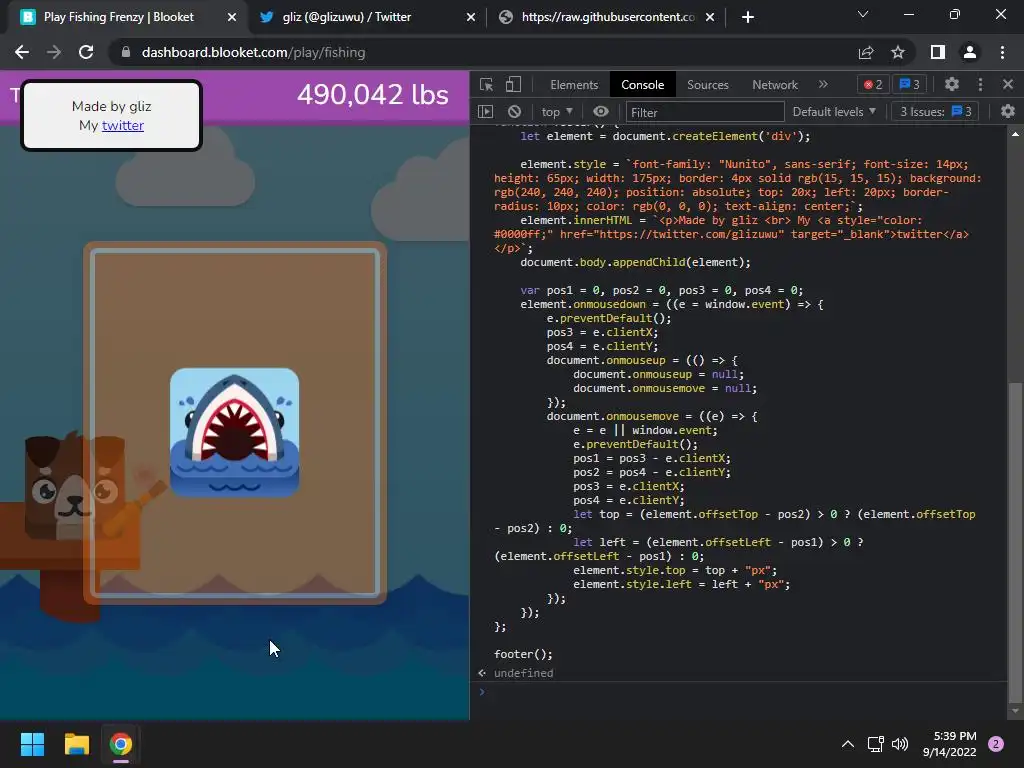Toggle the device toolbar icon
1024x768 pixels.
point(513,84)
